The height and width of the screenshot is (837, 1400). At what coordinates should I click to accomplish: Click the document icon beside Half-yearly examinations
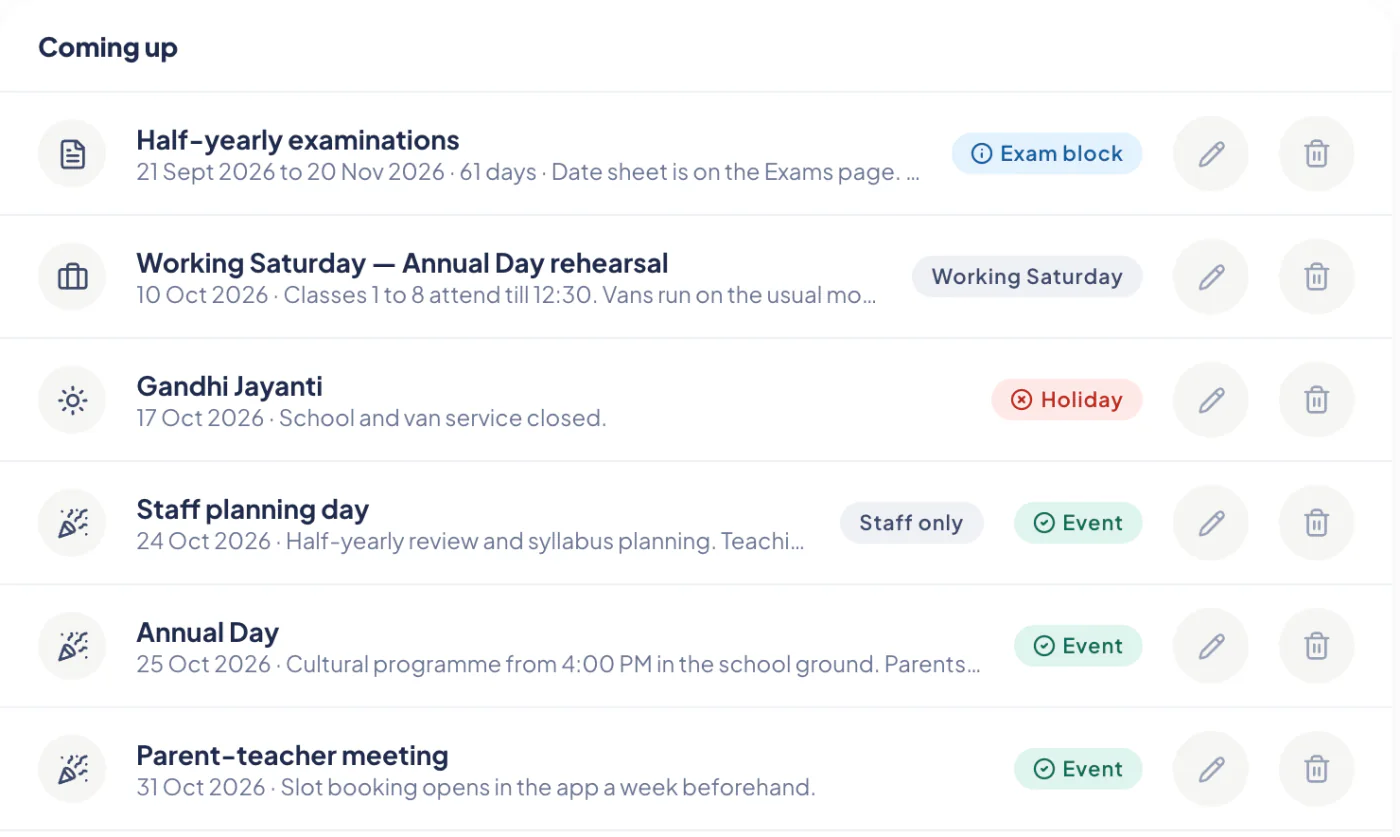click(72, 154)
